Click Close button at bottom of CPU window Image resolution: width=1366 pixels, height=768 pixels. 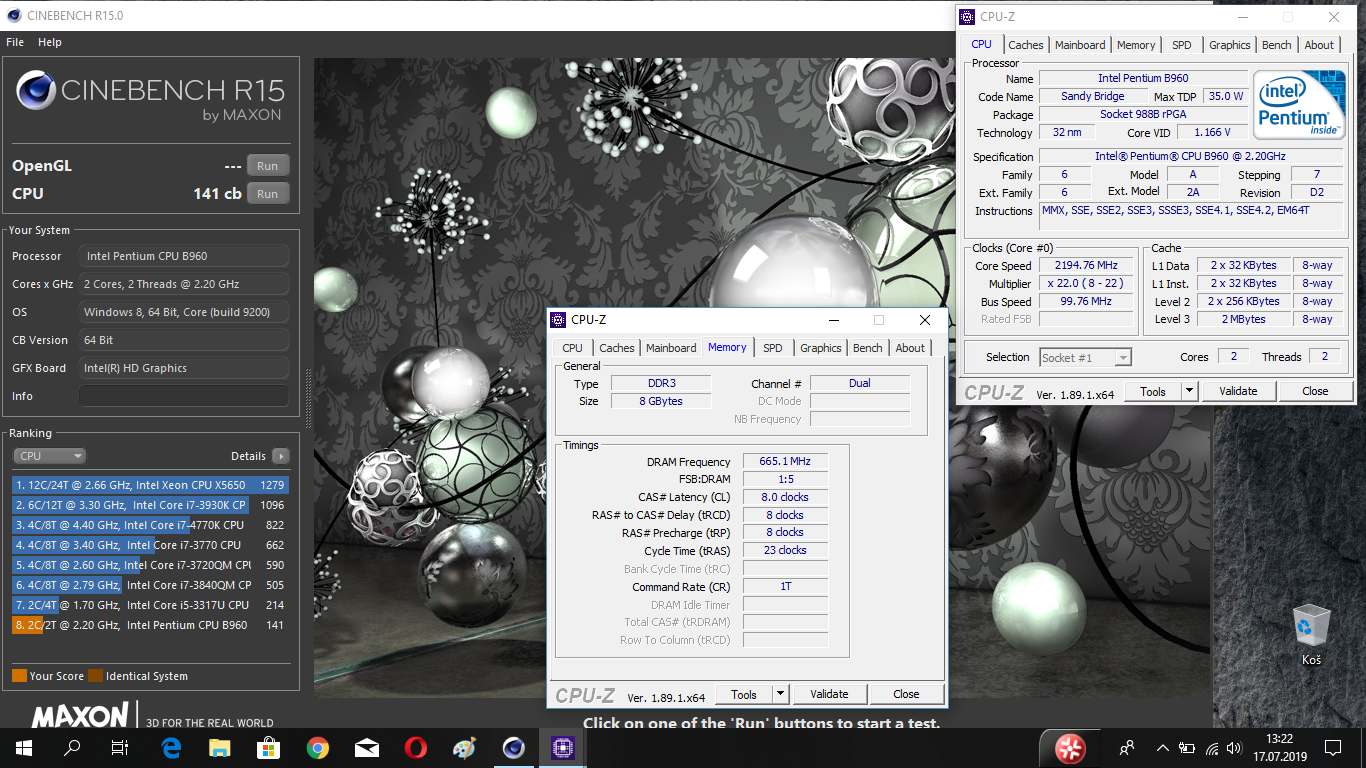pos(1315,391)
